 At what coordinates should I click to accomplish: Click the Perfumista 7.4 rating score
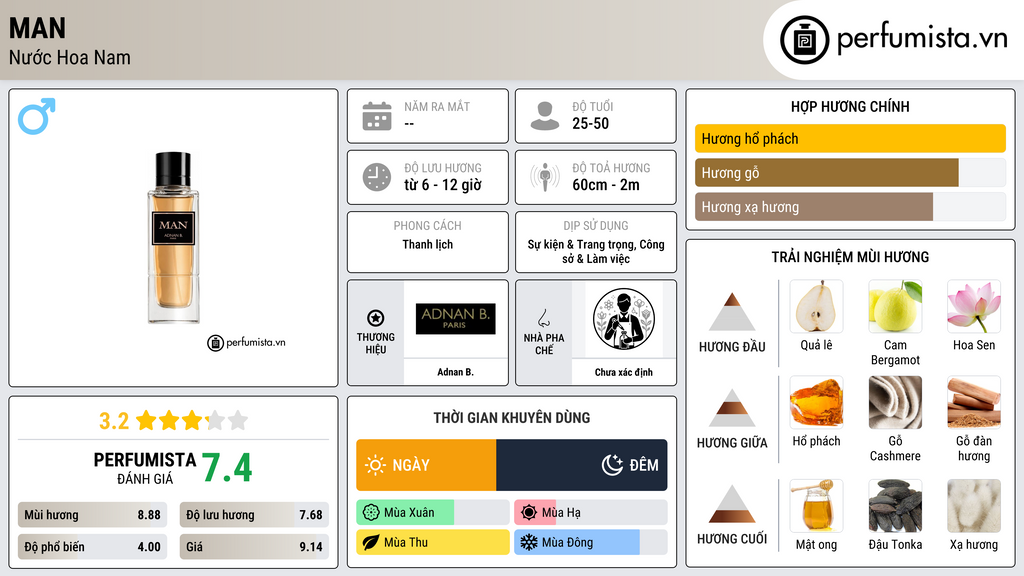pos(227,467)
